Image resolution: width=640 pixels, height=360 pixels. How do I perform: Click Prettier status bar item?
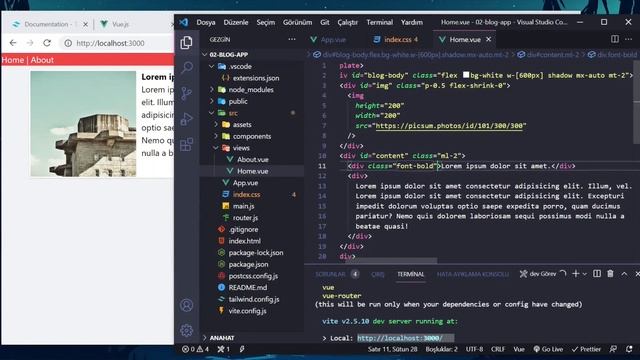(586, 349)
